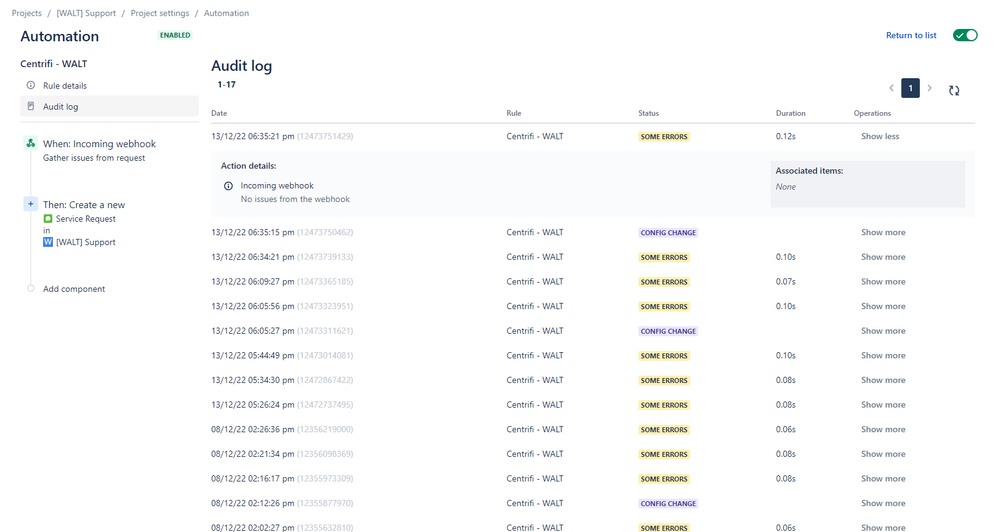
Task: Go to previous audit log page
Action: click(x=891, y=88)
